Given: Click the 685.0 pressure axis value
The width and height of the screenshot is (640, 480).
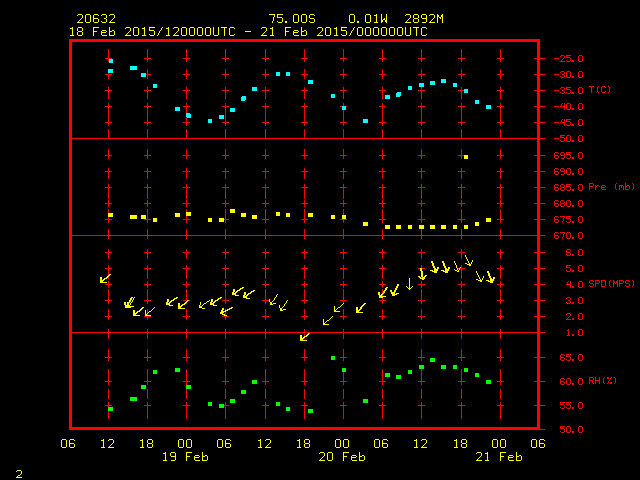Looking at the screenshot, I should 569,188.
